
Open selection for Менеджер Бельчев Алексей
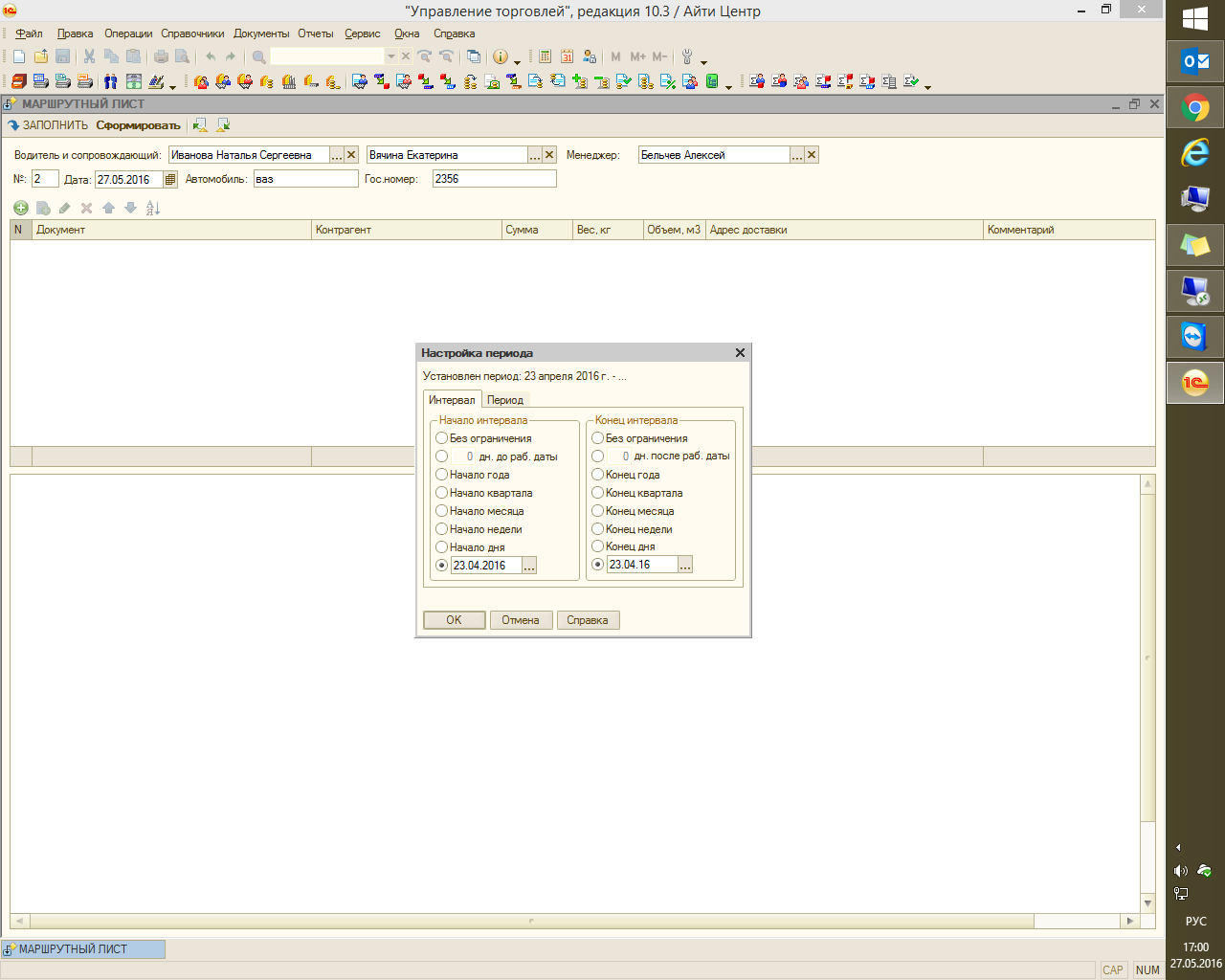click(x=797, y=155)
